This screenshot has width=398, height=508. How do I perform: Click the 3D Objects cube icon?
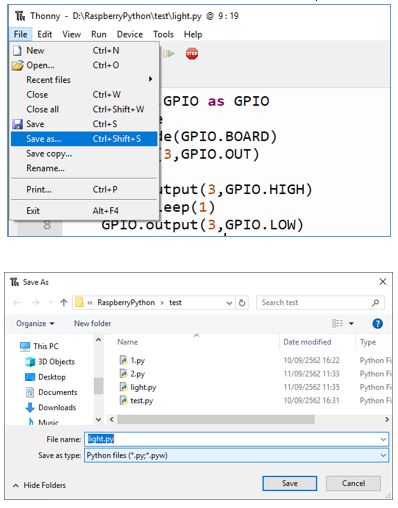[30, 362]
